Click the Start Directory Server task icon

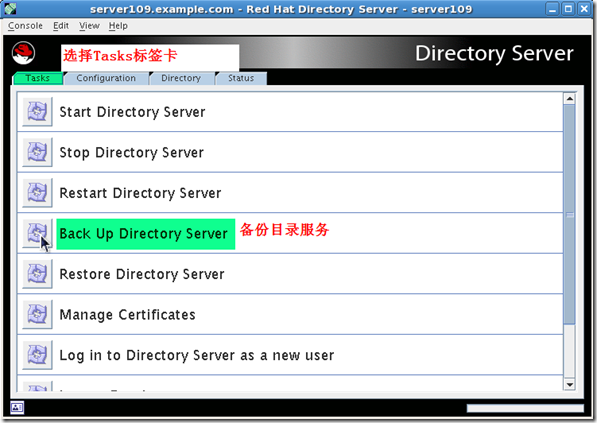click(37, 112)
